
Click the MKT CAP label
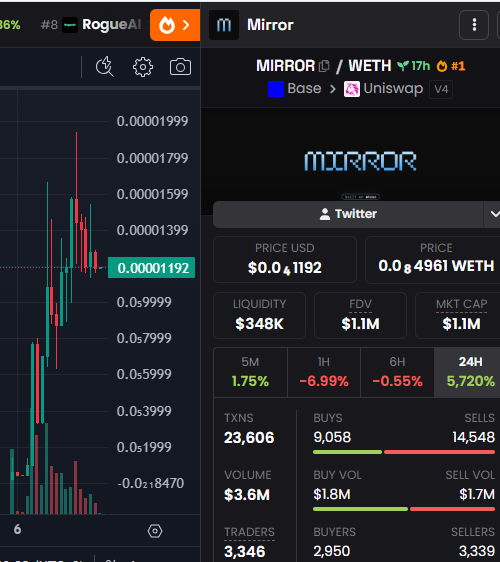pos(461,304)
